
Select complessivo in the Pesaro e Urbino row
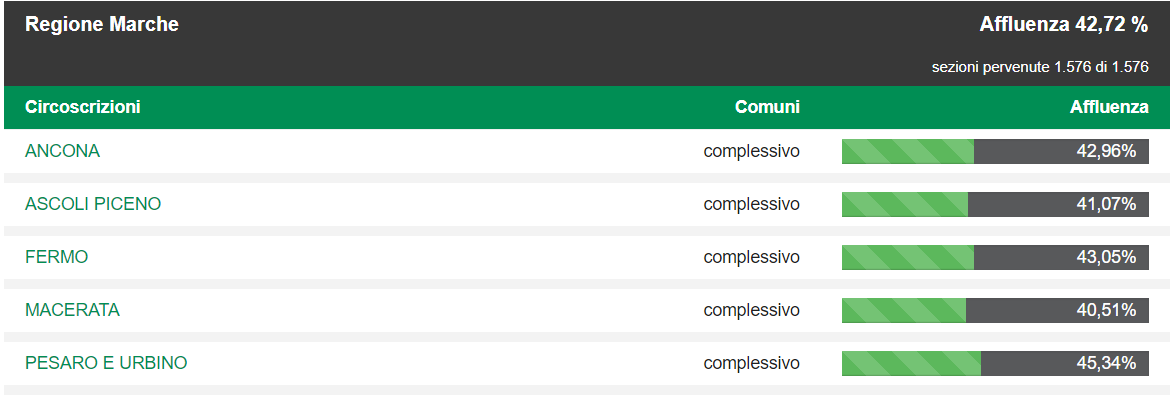[751, 364]
